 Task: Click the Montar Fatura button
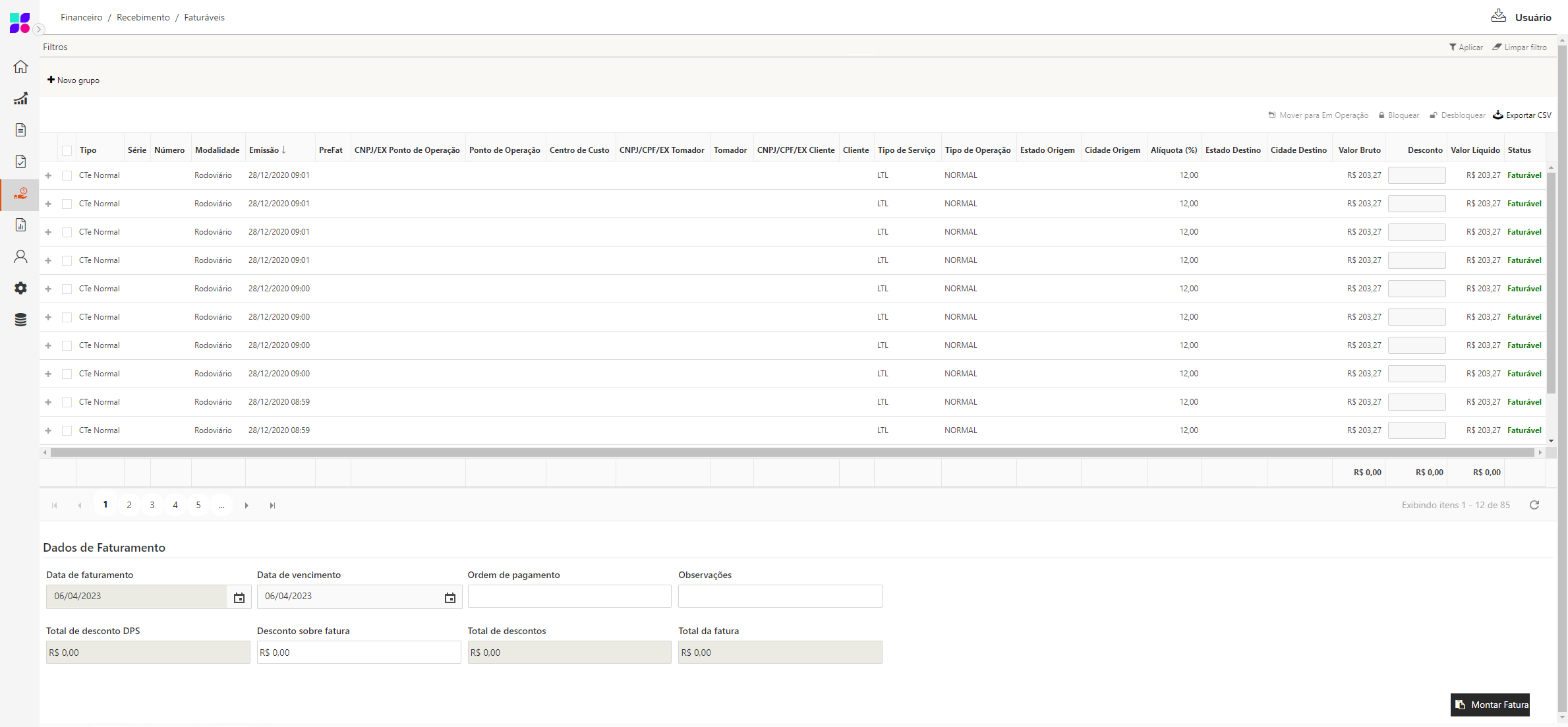click(x=1490, y=705)
